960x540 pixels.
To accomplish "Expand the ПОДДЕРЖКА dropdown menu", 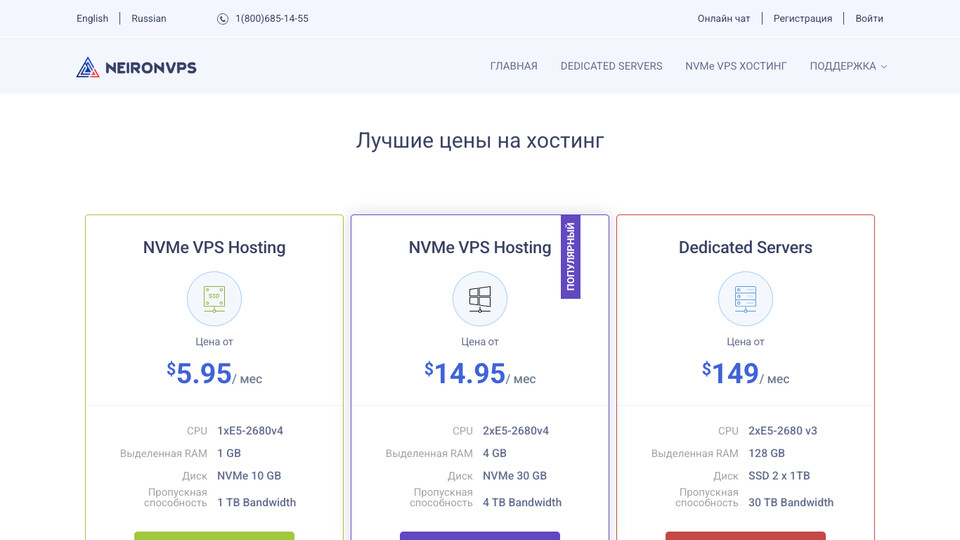I will click(848, 67).
